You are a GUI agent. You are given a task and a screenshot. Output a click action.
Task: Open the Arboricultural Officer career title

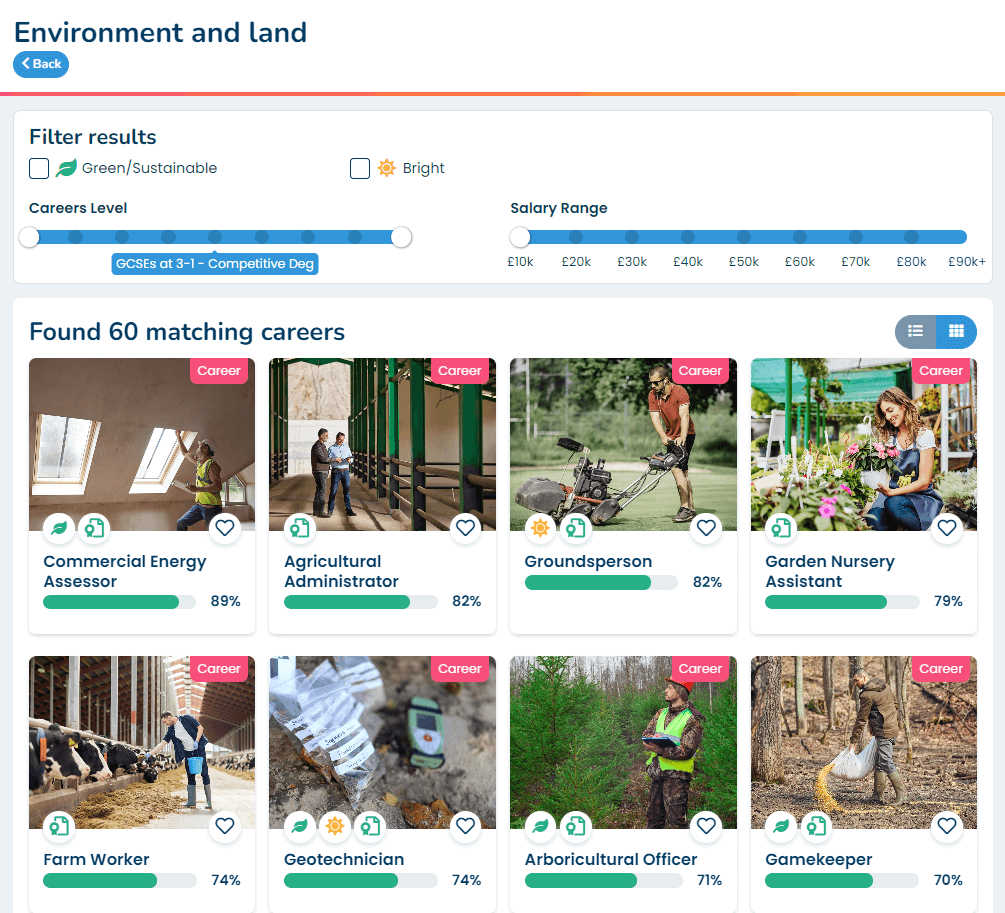[611, 859]
